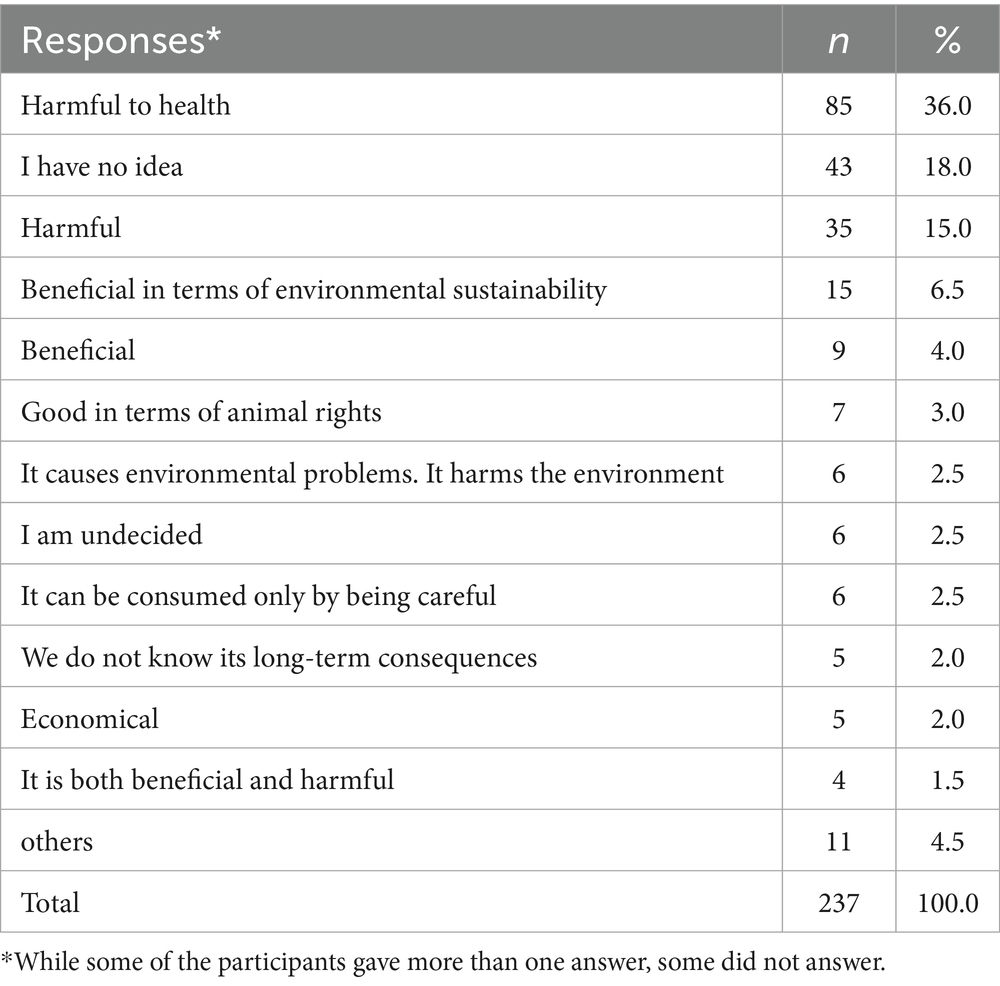1000x986 pixels.
Task: Select the "I am undecided" response
Action: [111, 535]
